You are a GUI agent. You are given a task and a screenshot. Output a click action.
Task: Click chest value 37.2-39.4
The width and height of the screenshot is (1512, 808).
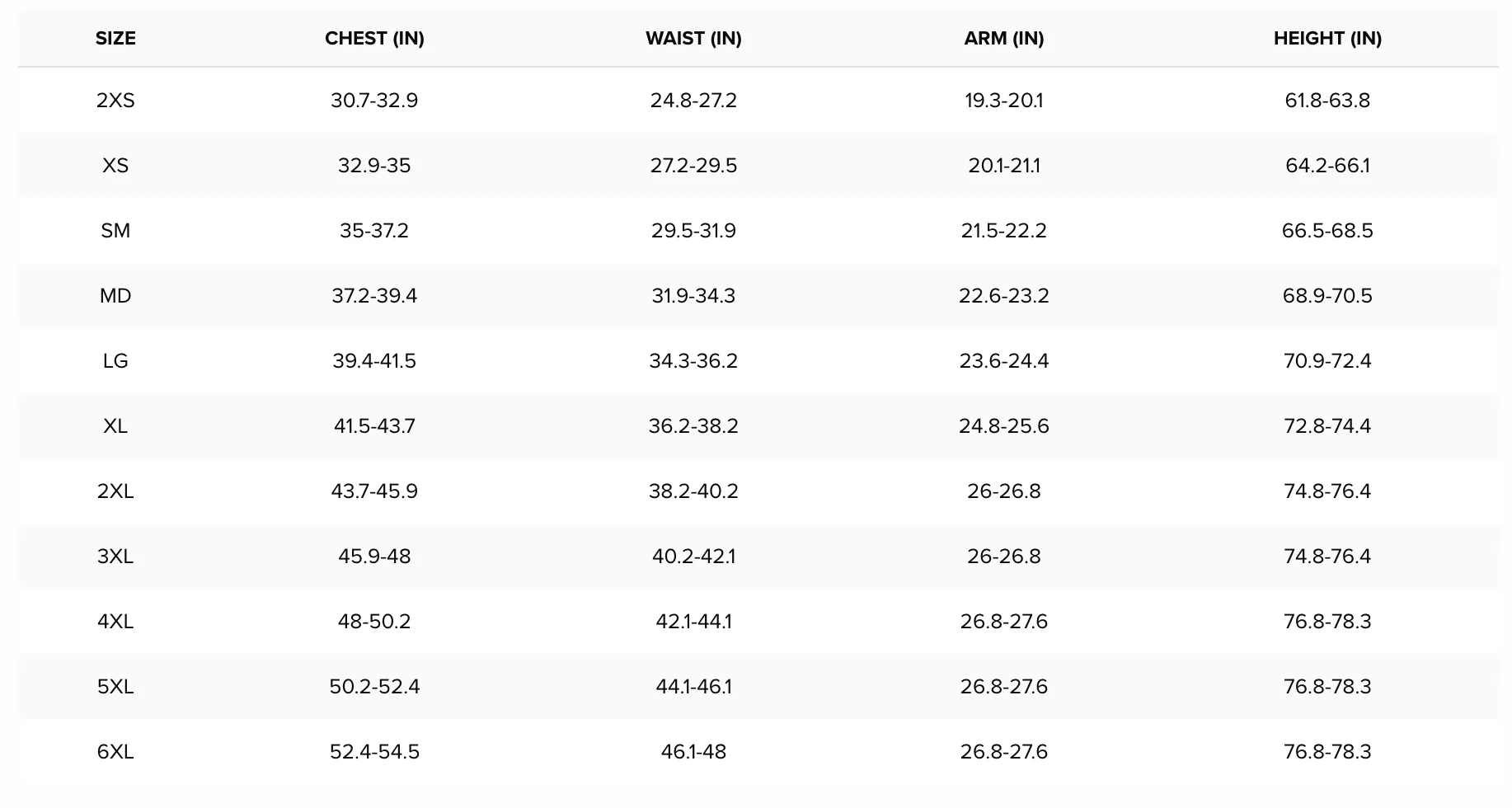[x=374, y=296]
